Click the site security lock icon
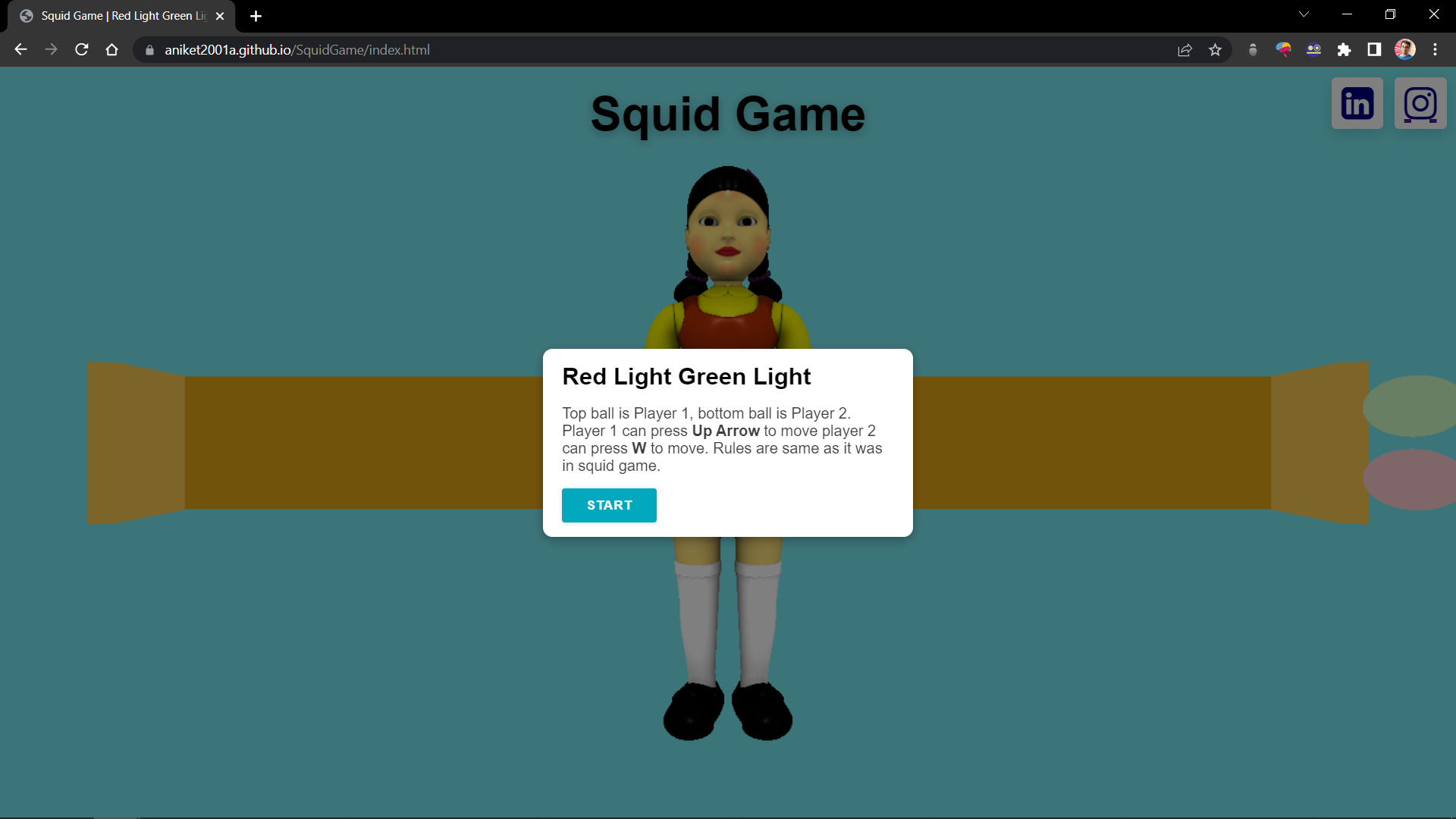The width and height of the screenshot is (1456, 819). pos(149,49)
